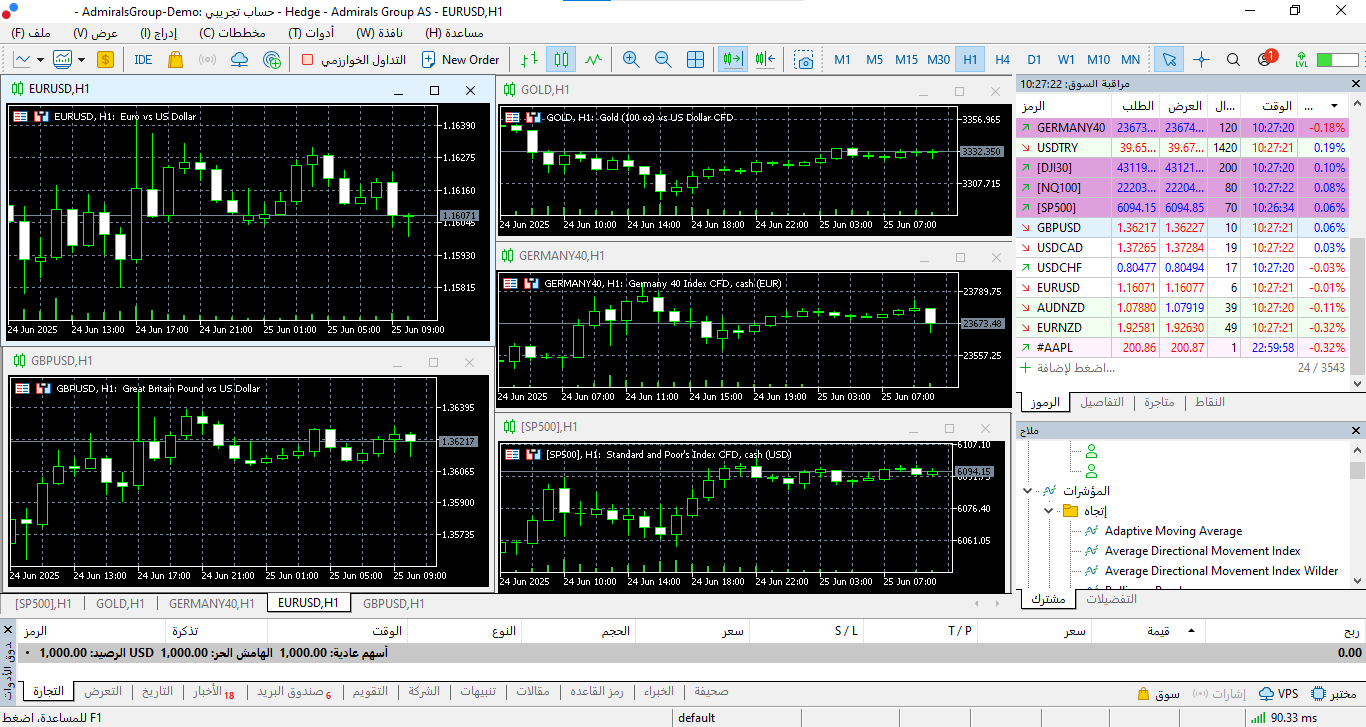Click the VPS button in Toolbox bar
The image size is (1366, 727).
point(1278,693)
